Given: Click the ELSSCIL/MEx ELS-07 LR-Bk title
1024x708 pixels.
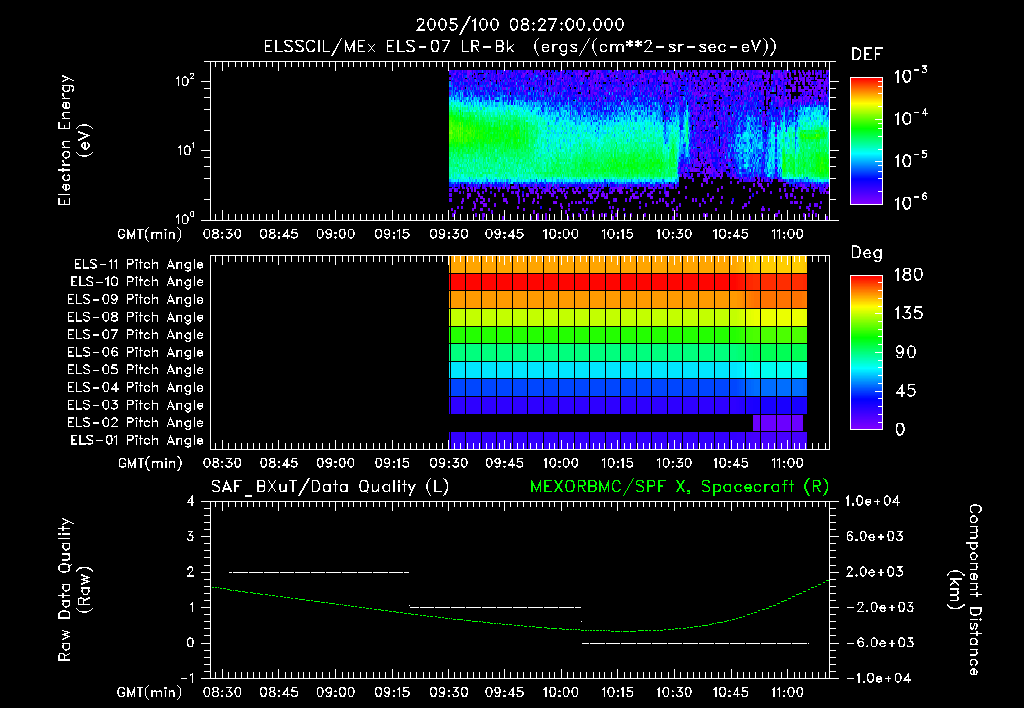Looking at the screenshot, I should (389, 46).
